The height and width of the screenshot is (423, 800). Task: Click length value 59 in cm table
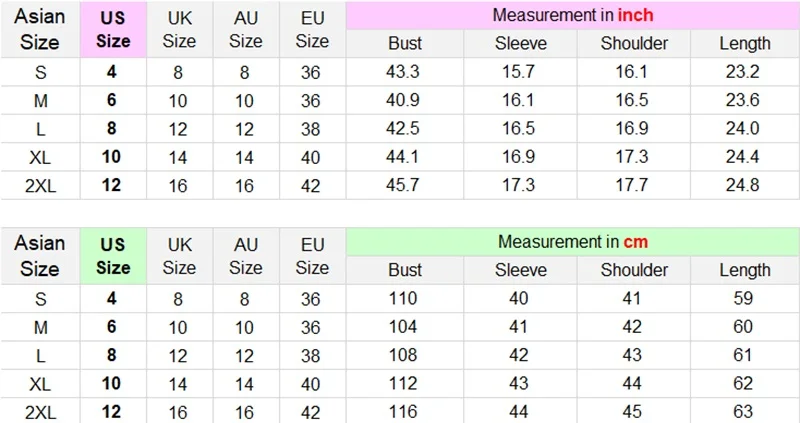(744, 298)
